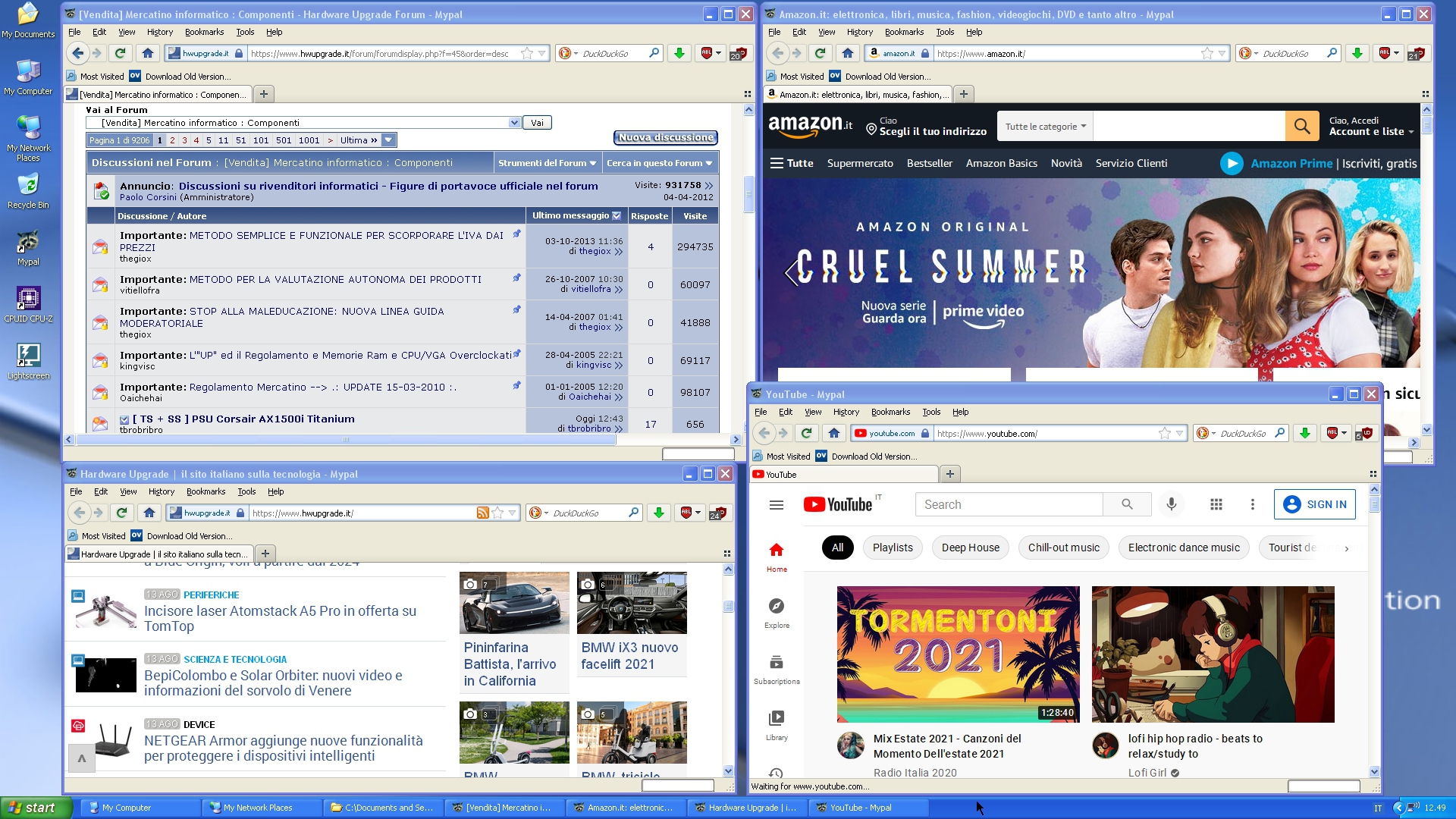Click Amazon orange search button

(x=1302, y=127)
